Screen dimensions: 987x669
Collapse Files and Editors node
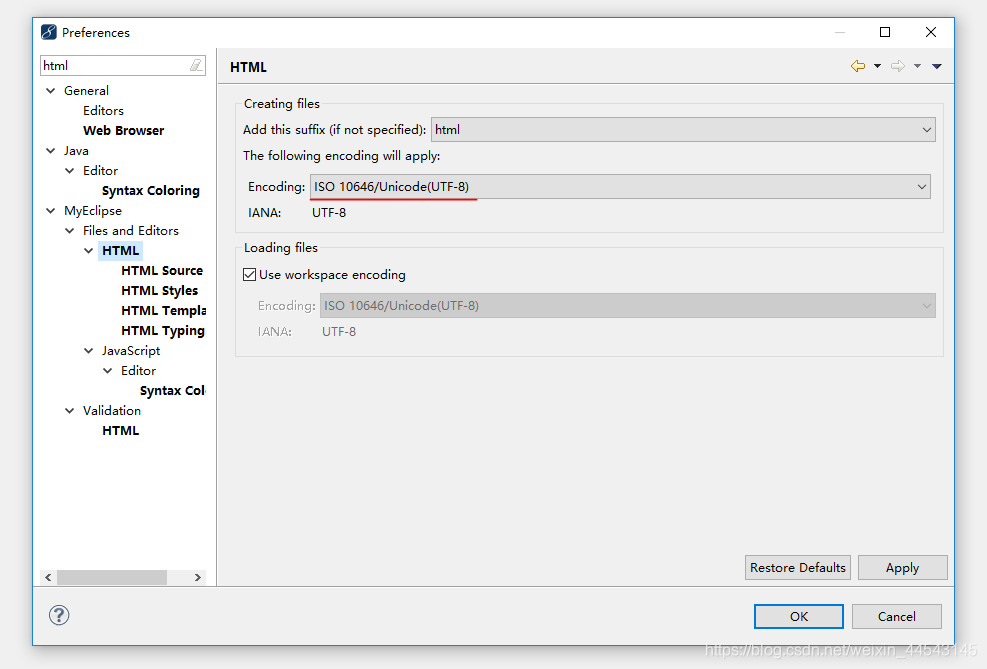point(70,231)
